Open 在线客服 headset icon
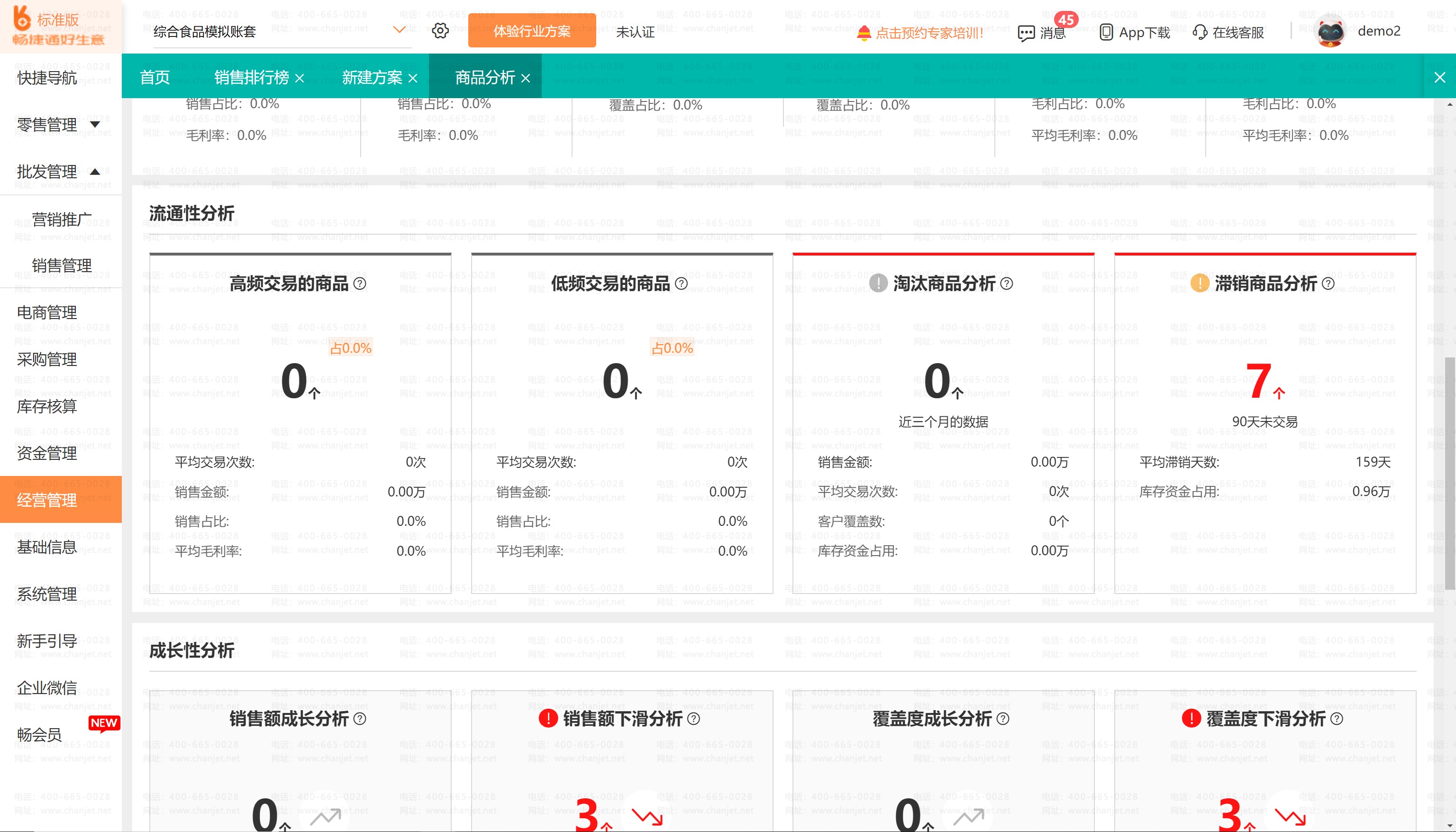The height and width of the screenshot is (832, 1456). [1200, 32]
